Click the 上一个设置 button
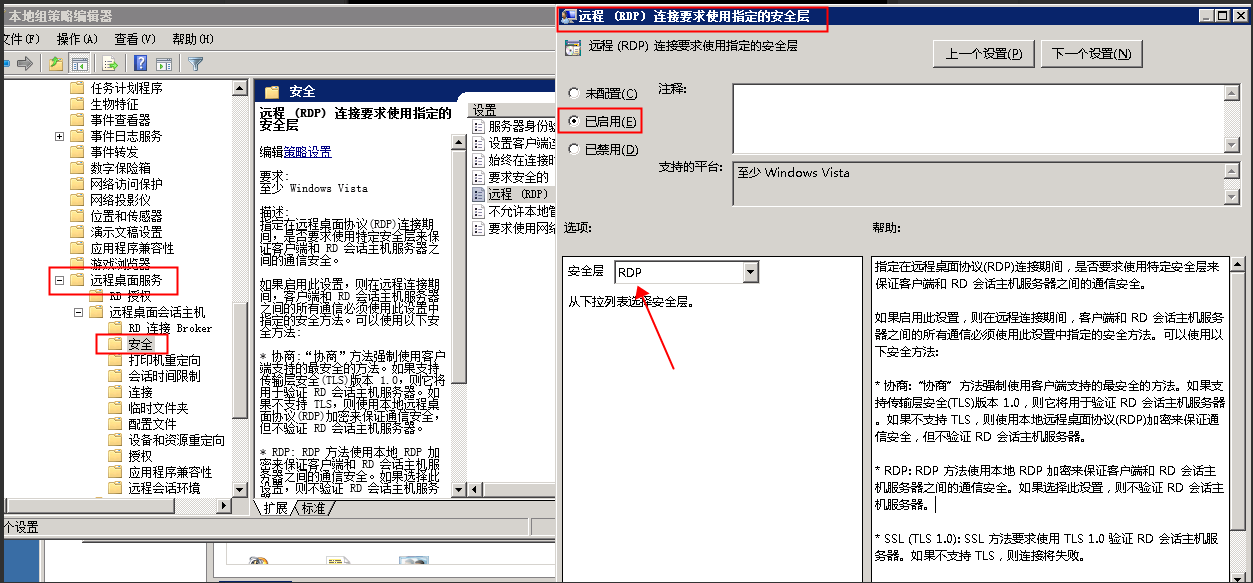 pos(983,54)
